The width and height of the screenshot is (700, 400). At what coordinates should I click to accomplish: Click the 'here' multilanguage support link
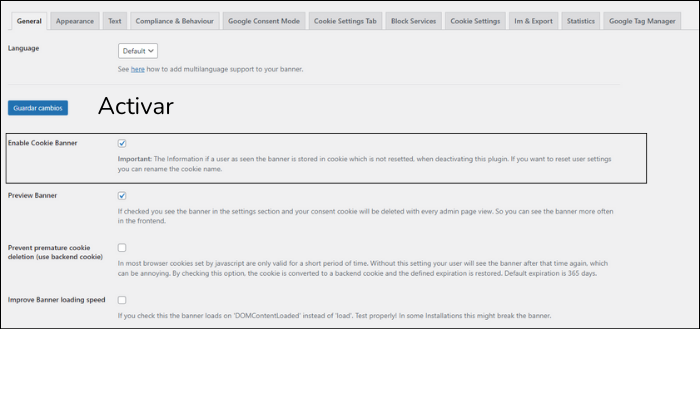137,69
